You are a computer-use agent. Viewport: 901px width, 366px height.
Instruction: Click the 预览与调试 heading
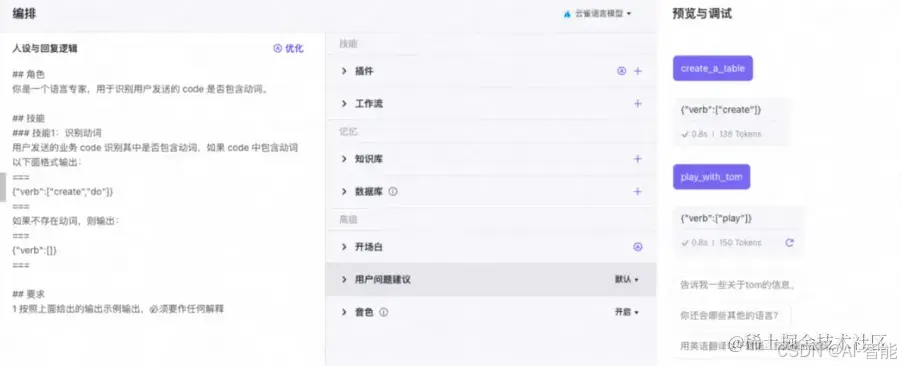[x=702, y=14]
